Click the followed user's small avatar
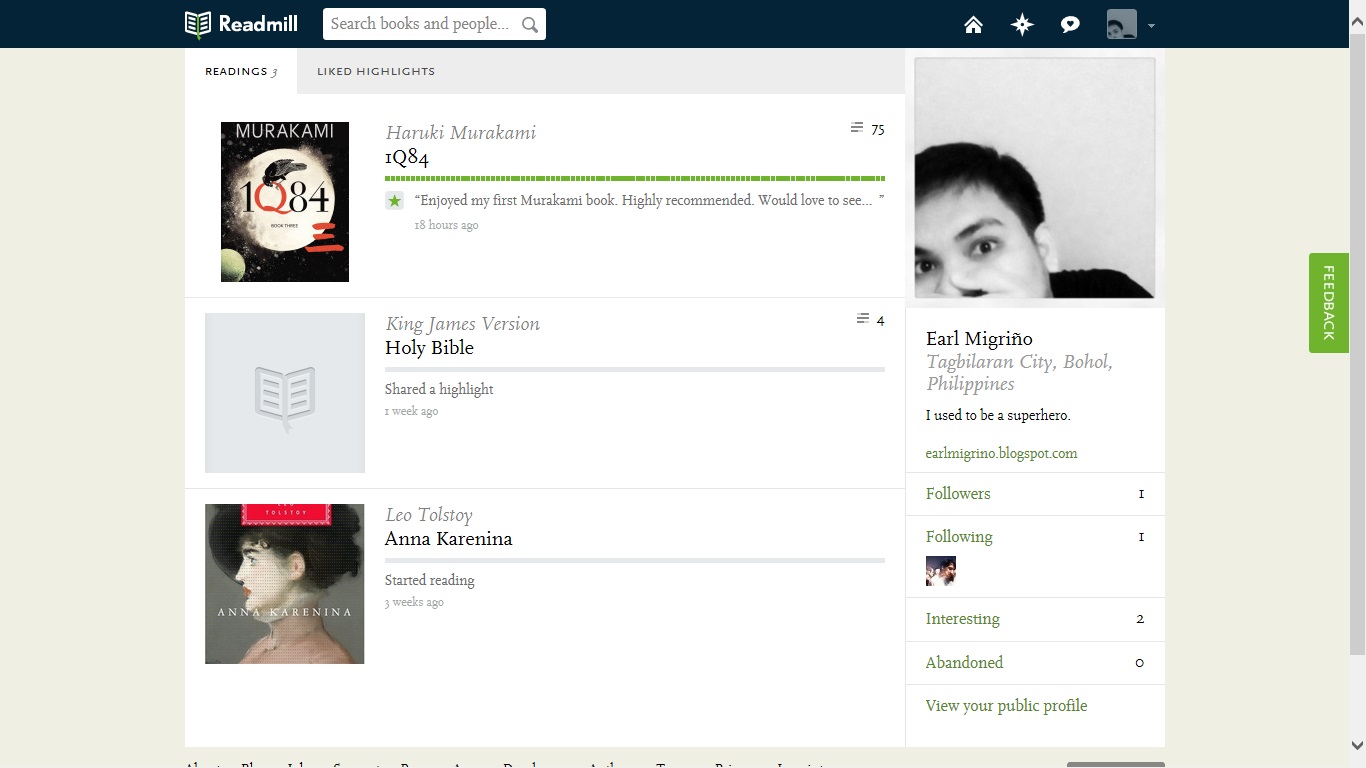This screenshot has width=1366, height=768. [x=941, y=571]
